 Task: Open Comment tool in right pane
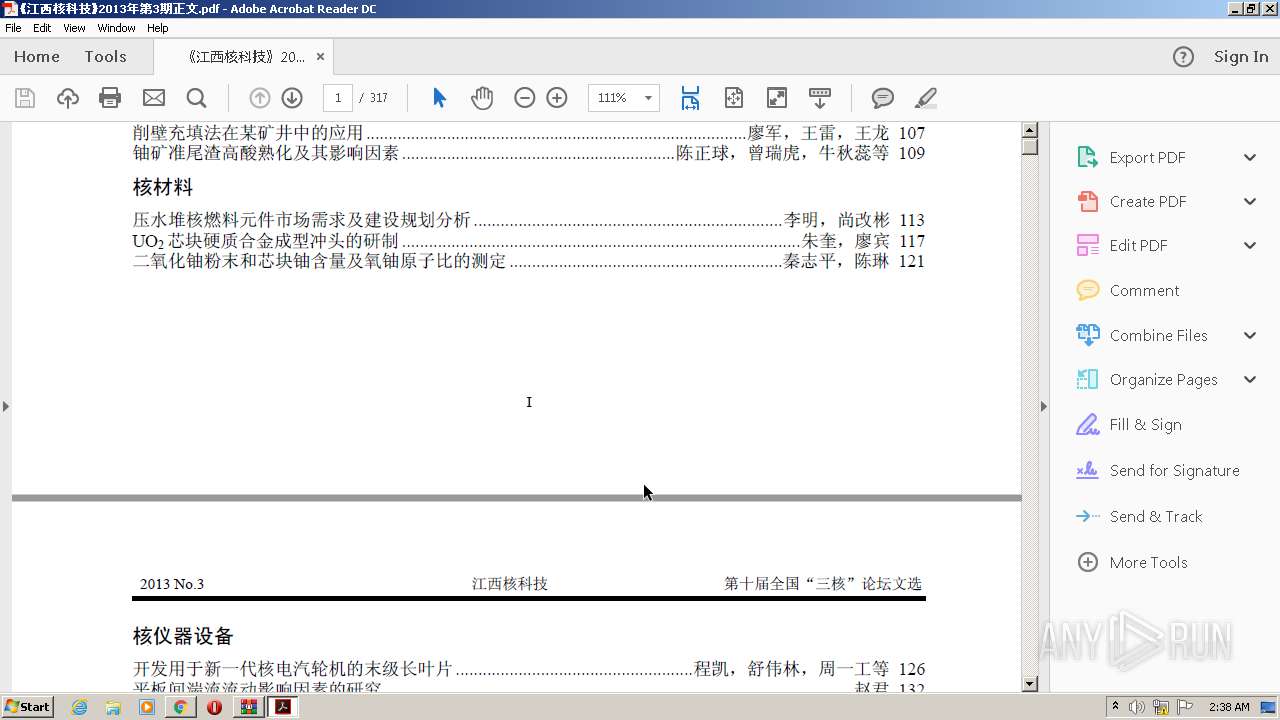coord(1144,290)
